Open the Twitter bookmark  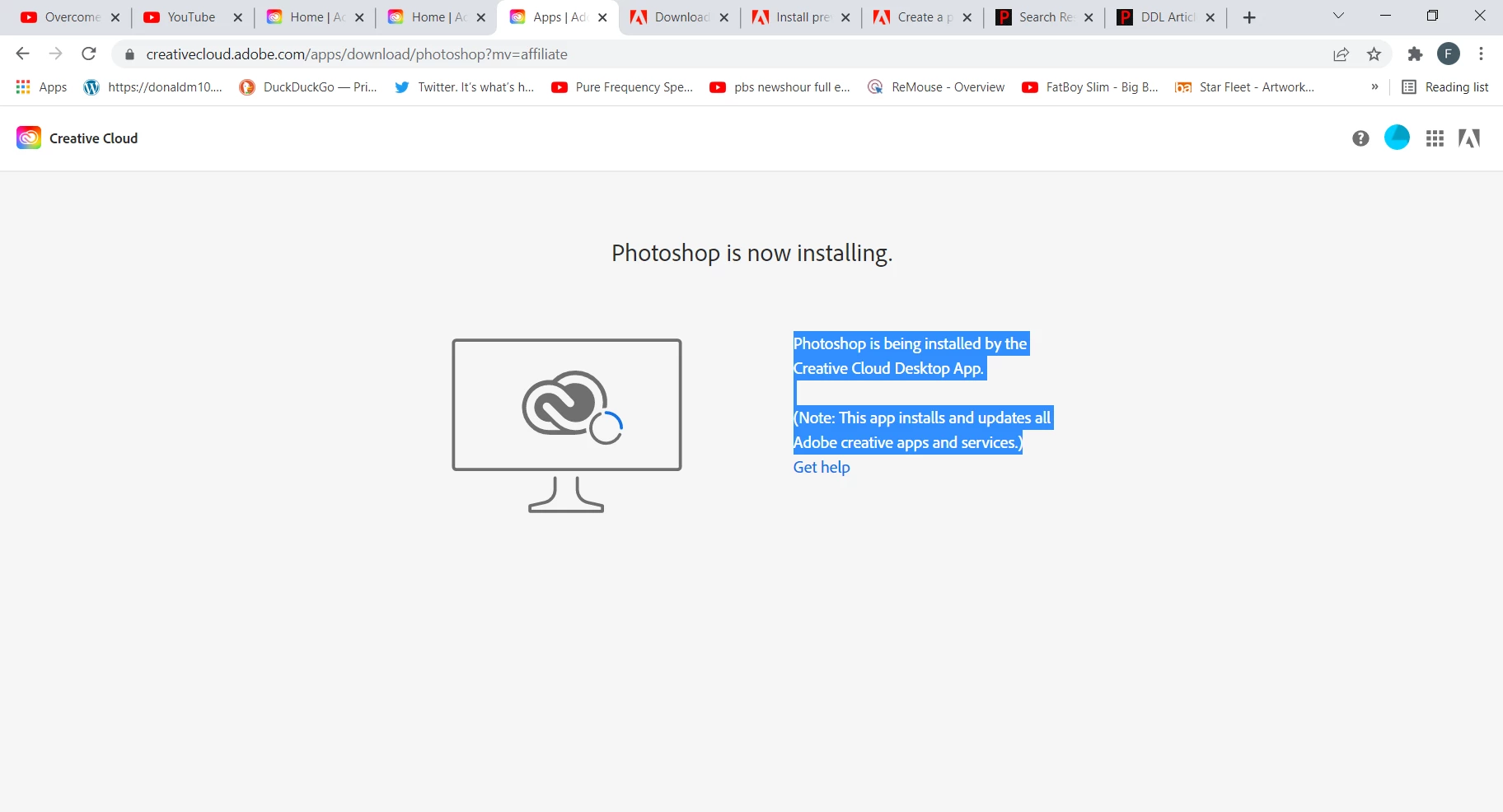tap(465, 87)
